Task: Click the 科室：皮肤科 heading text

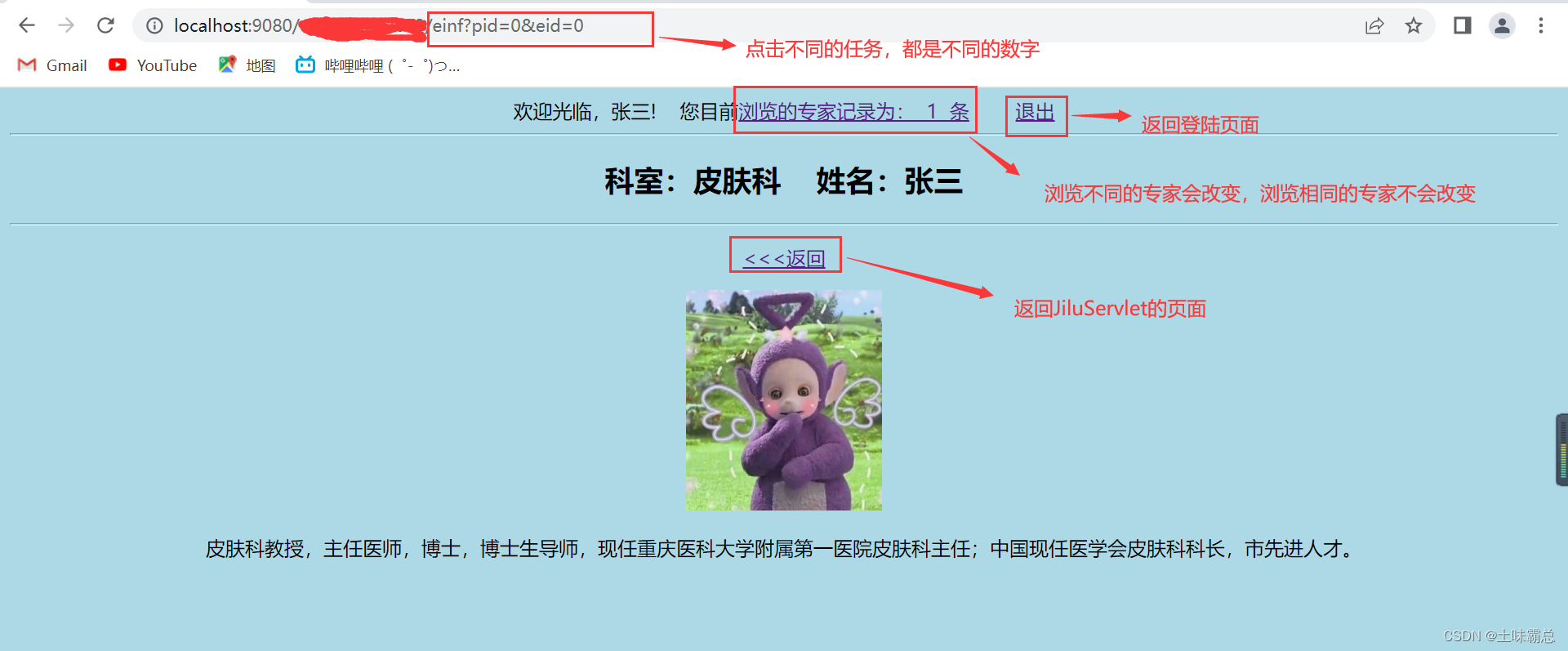Action: [693, 181]
